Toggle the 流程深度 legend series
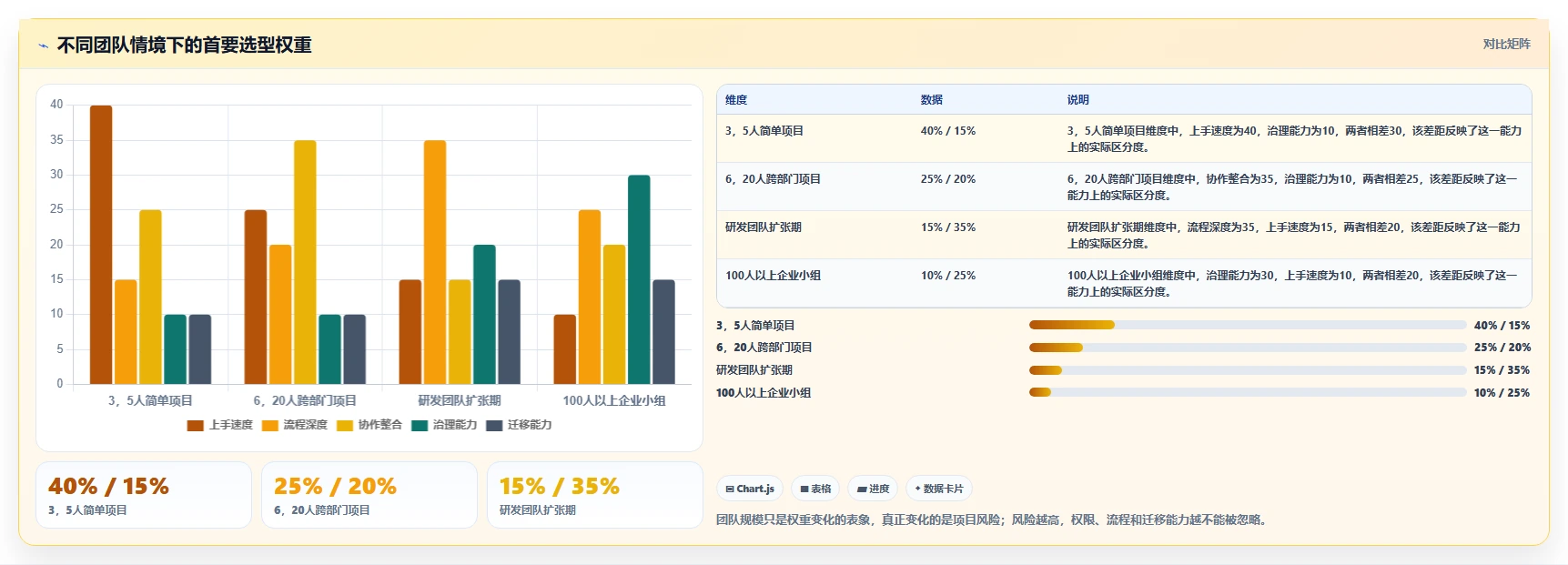 [x=294, y=425]
